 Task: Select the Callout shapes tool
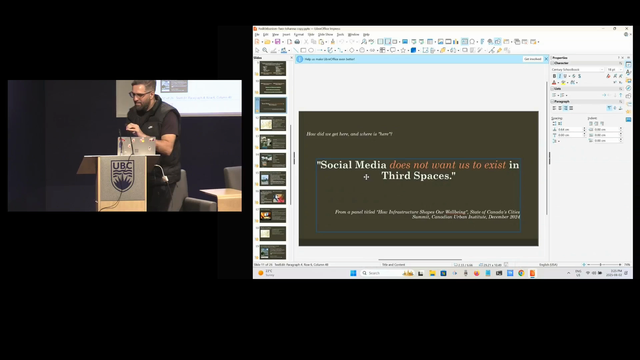click(393, 50)
